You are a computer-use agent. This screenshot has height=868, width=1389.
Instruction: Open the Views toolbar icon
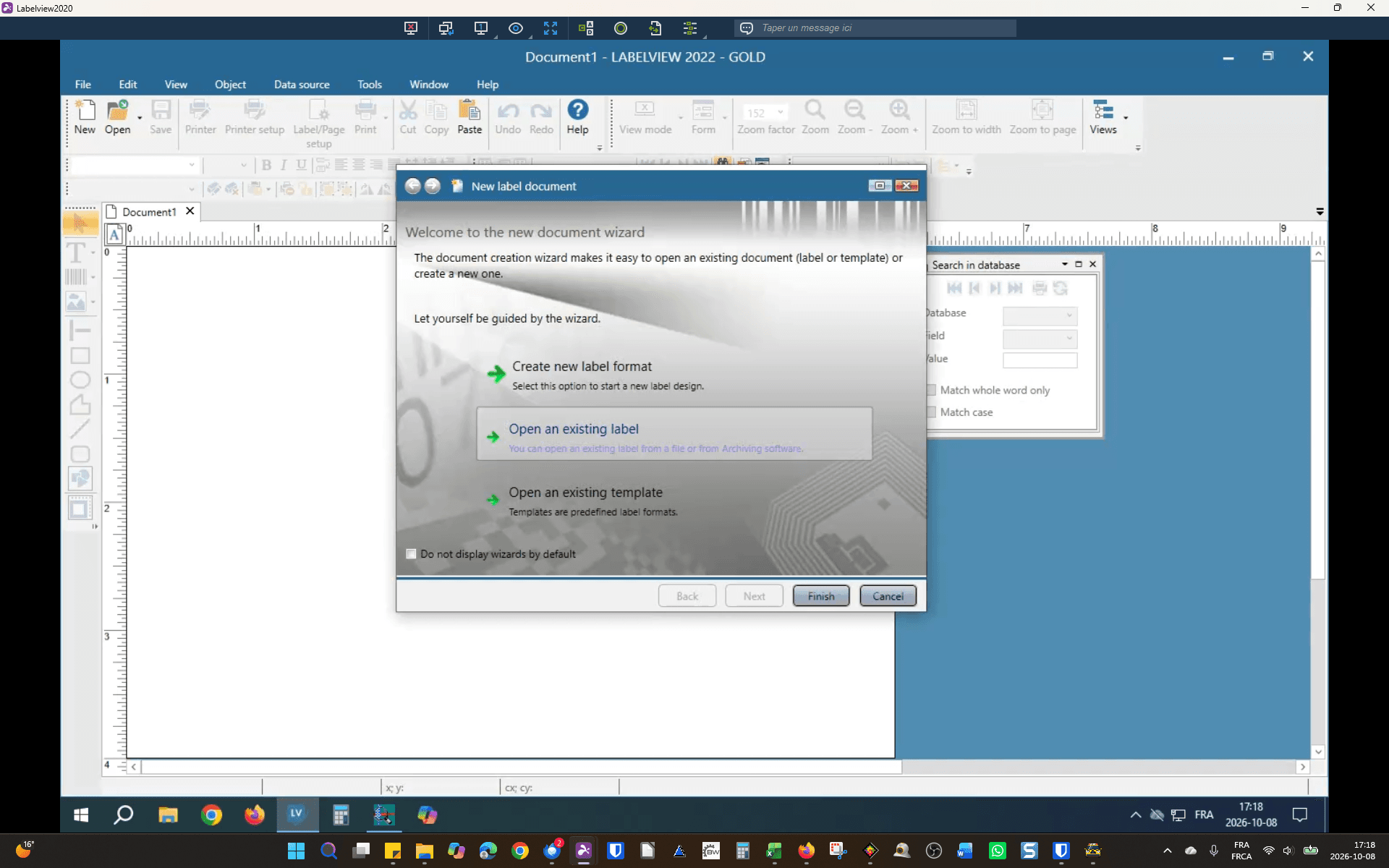[x=1103, y=117]
